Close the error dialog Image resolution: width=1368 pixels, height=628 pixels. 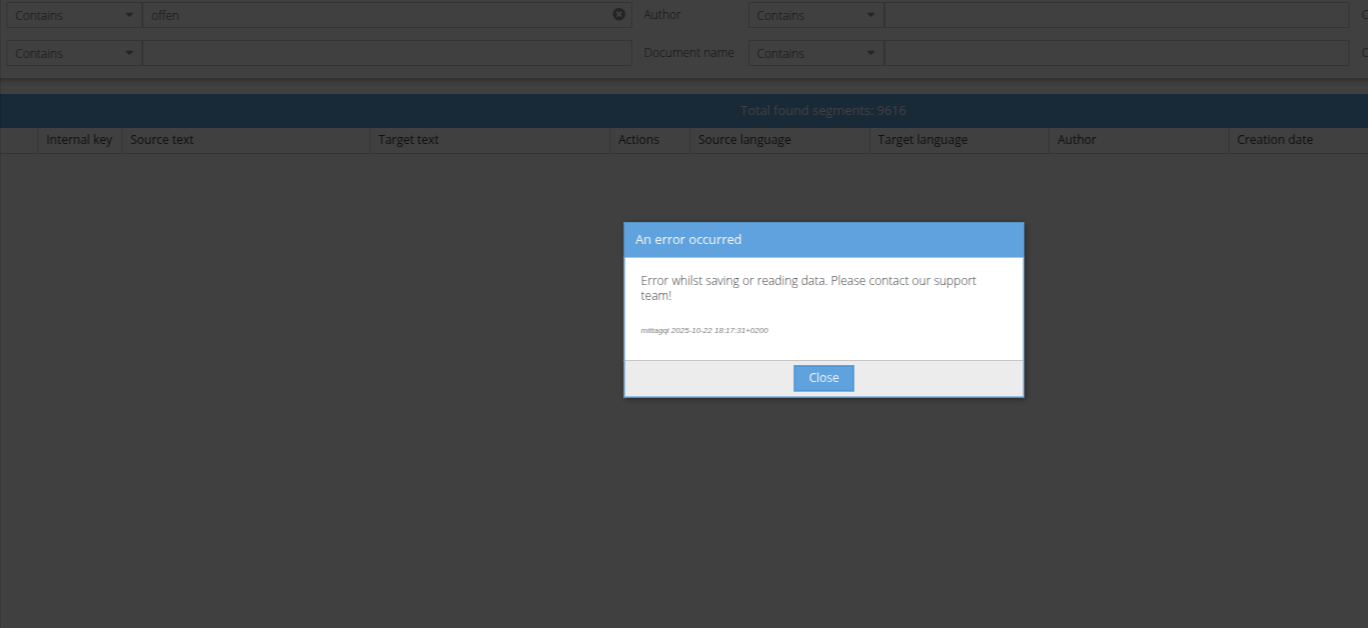(x=823, y=378)
